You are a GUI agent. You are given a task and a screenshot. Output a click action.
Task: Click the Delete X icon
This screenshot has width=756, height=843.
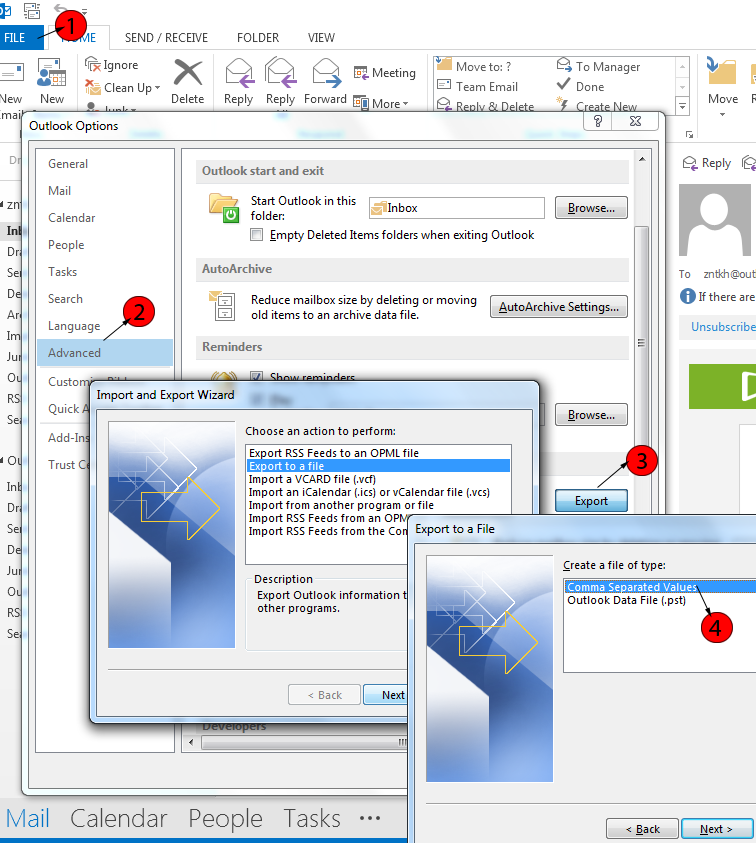pos(188,73)
